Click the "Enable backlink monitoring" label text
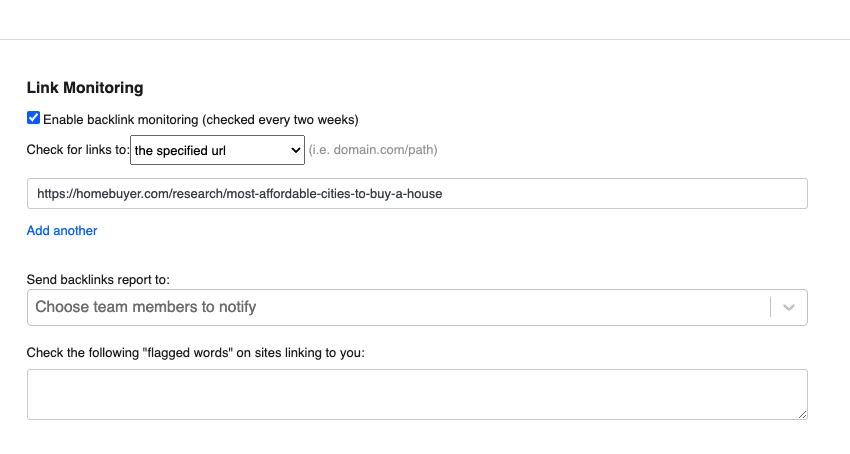 (x=120, y=119)
